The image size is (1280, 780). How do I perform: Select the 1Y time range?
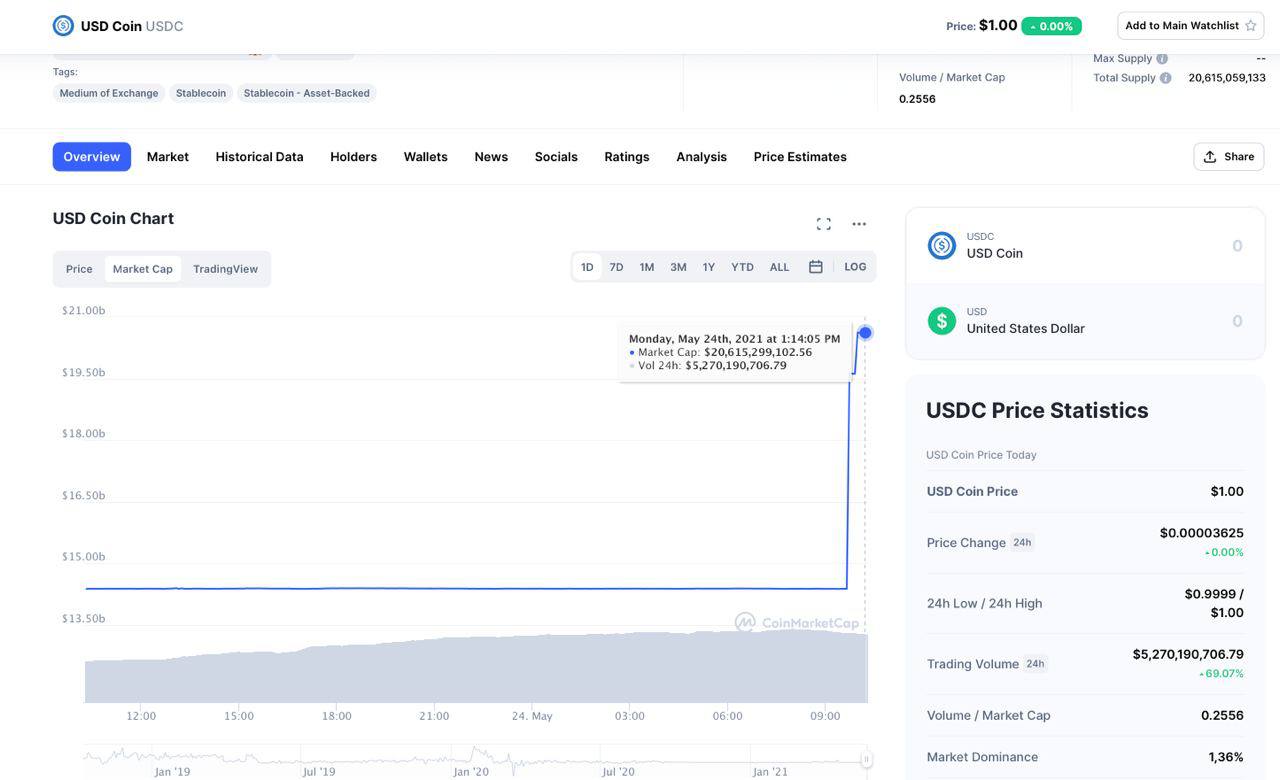coord(709,267)
